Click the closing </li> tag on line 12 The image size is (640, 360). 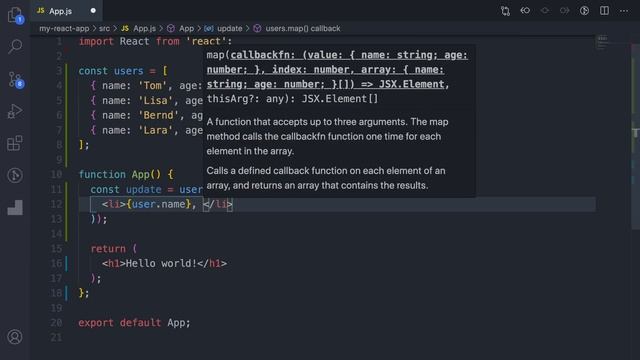pos(218,204)
